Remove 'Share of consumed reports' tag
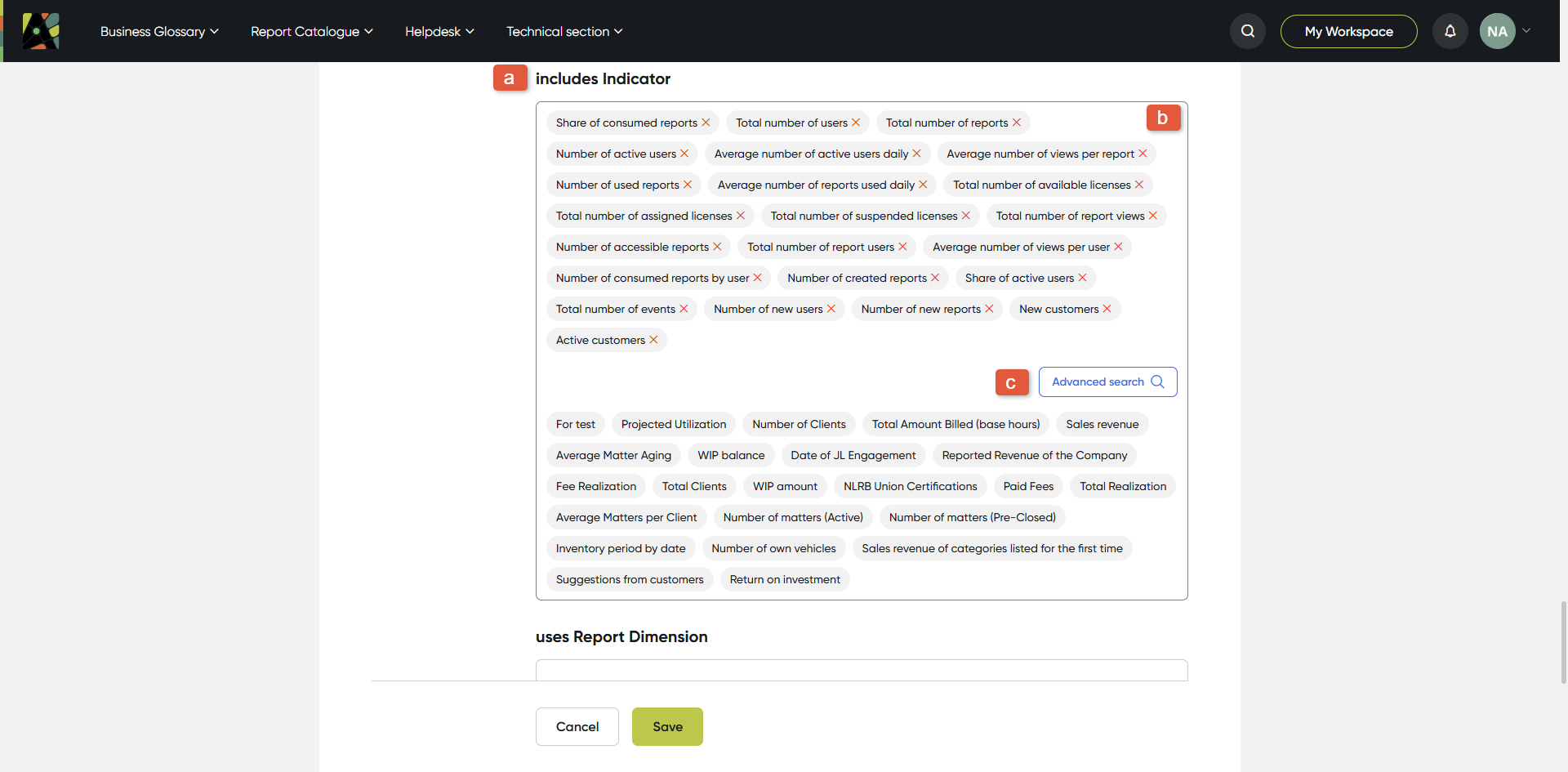 (x=706, y=123)
